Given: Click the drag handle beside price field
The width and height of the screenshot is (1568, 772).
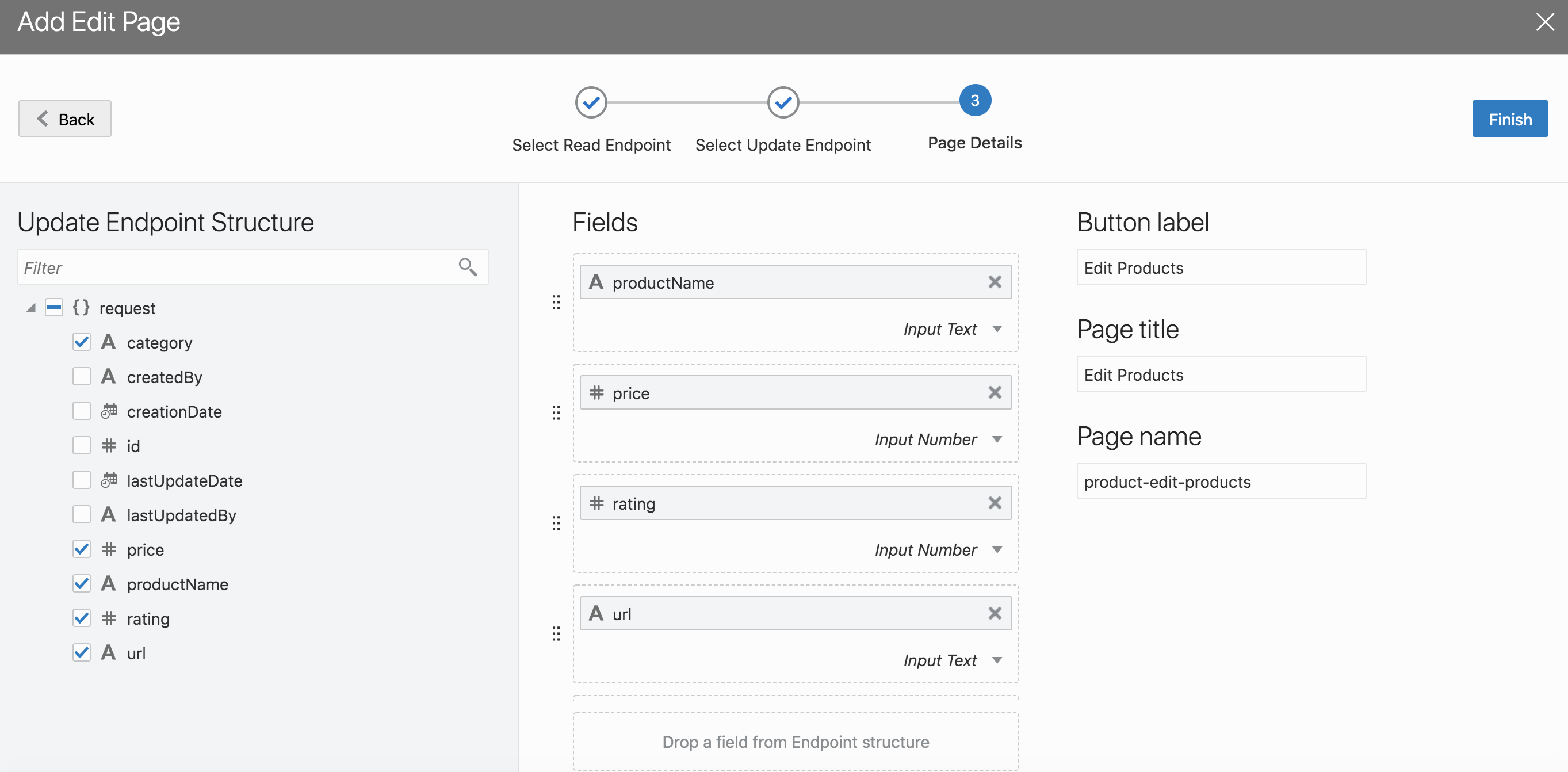Looking at the screenshot, I should coord(556,413).
